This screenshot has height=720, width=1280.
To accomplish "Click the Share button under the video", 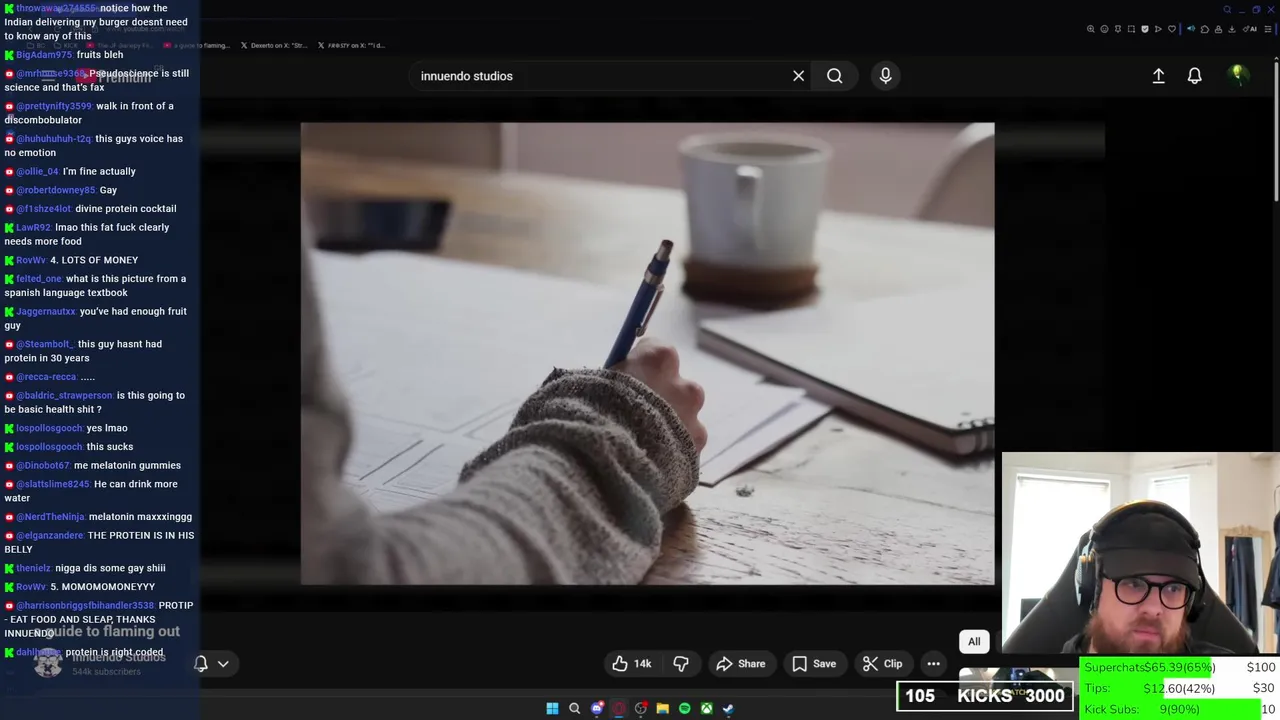I will coord(741,664).
